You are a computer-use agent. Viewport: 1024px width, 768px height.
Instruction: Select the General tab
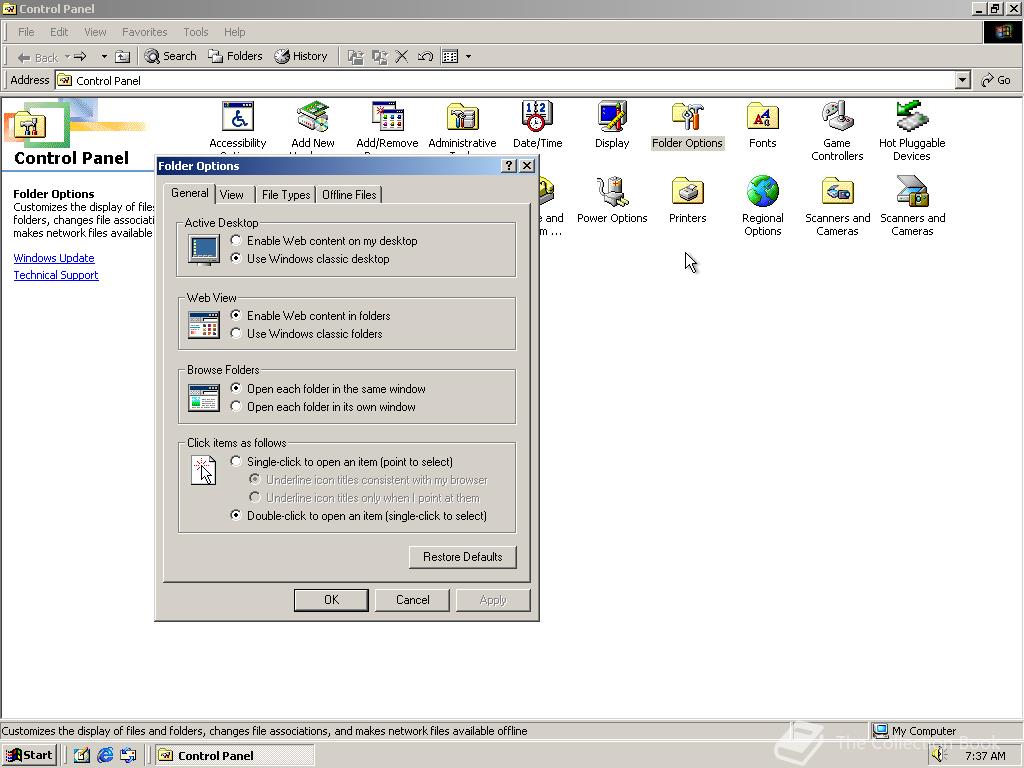[189, 193]
